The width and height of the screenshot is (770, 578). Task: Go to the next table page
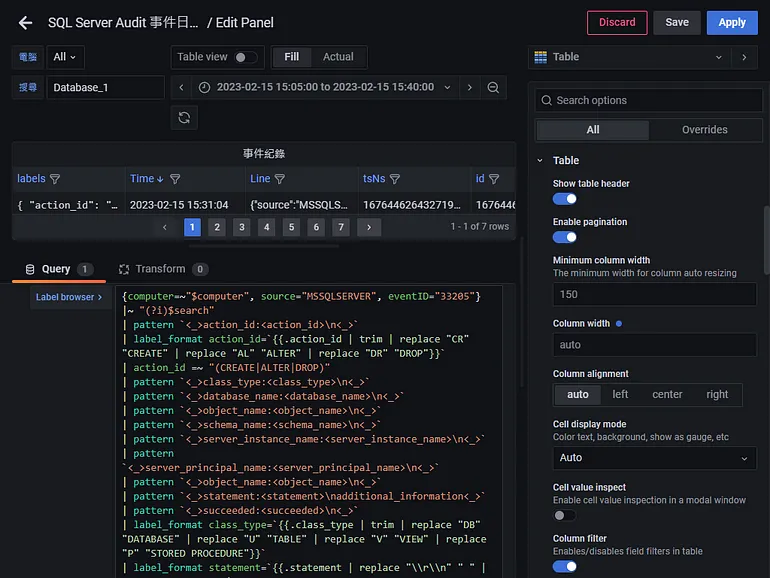coord(369,227)
